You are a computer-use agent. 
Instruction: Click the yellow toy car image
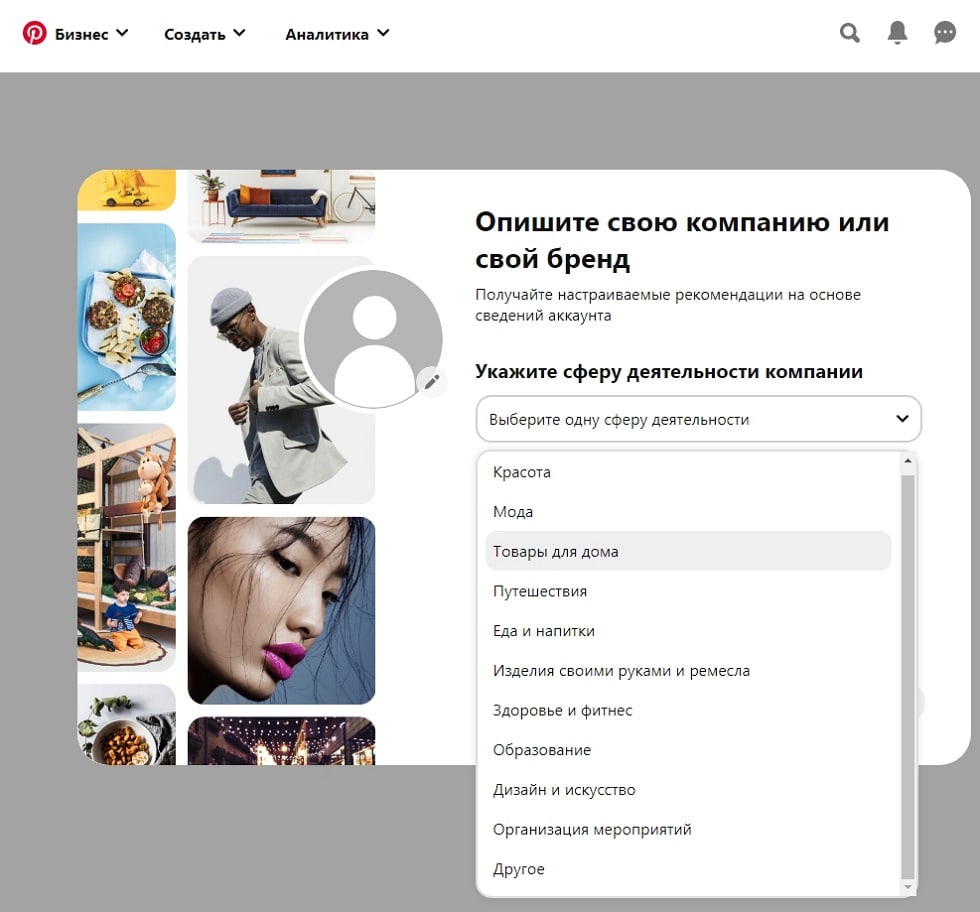[x=127, y=190]
